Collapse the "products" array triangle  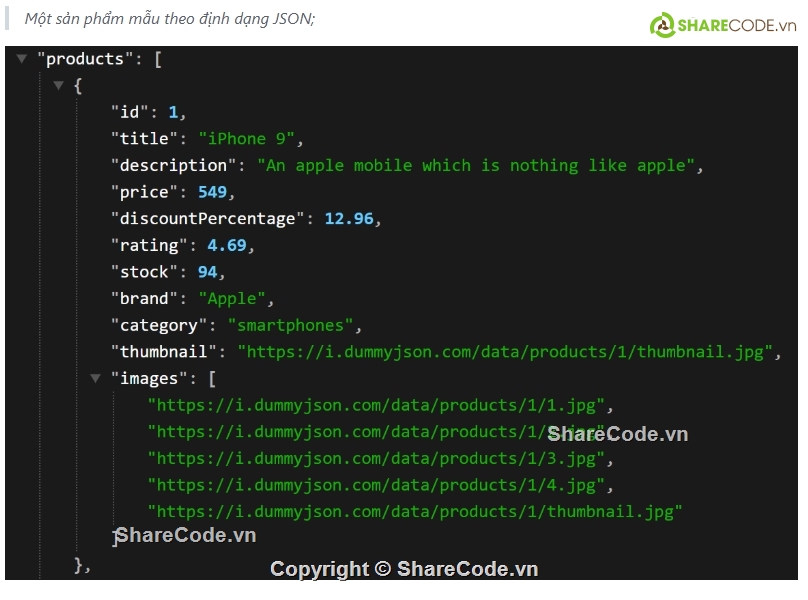[x=22, y=58]
